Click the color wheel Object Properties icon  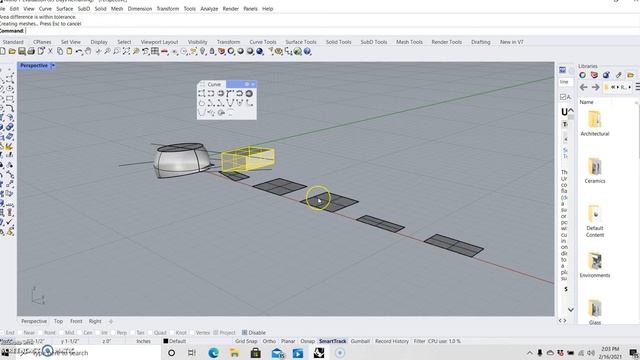tap(231, 51)
